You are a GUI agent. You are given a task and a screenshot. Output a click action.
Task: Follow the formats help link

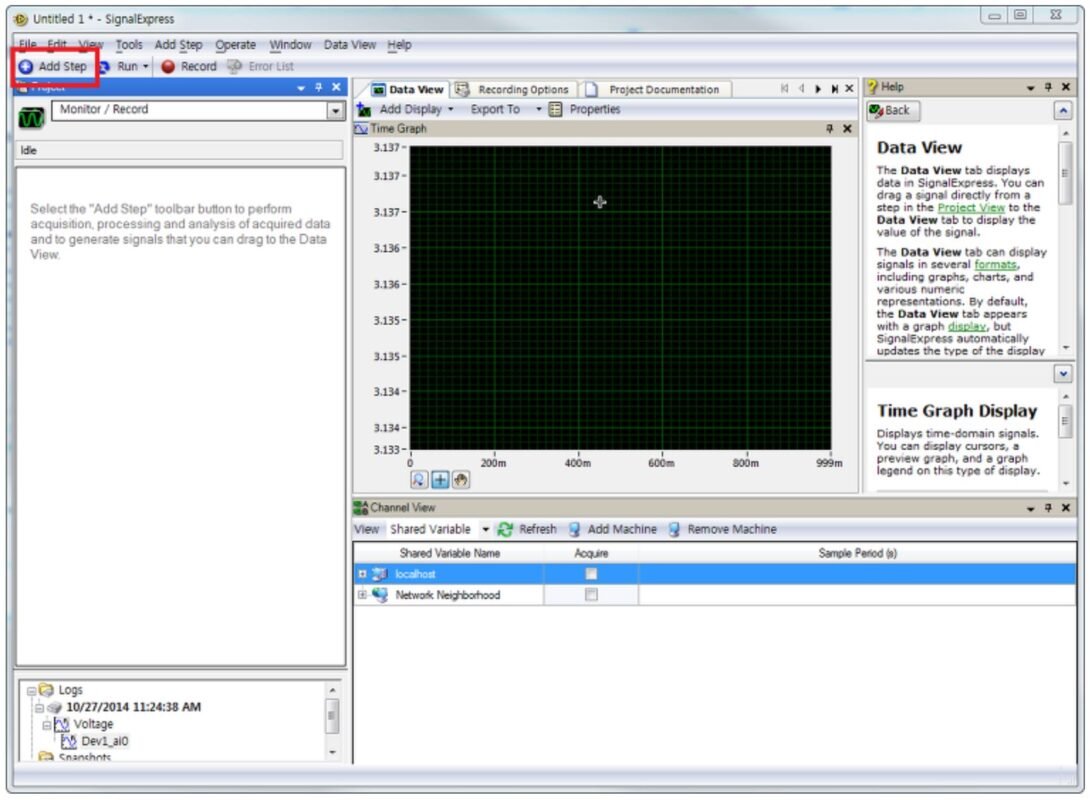point(995,265)
